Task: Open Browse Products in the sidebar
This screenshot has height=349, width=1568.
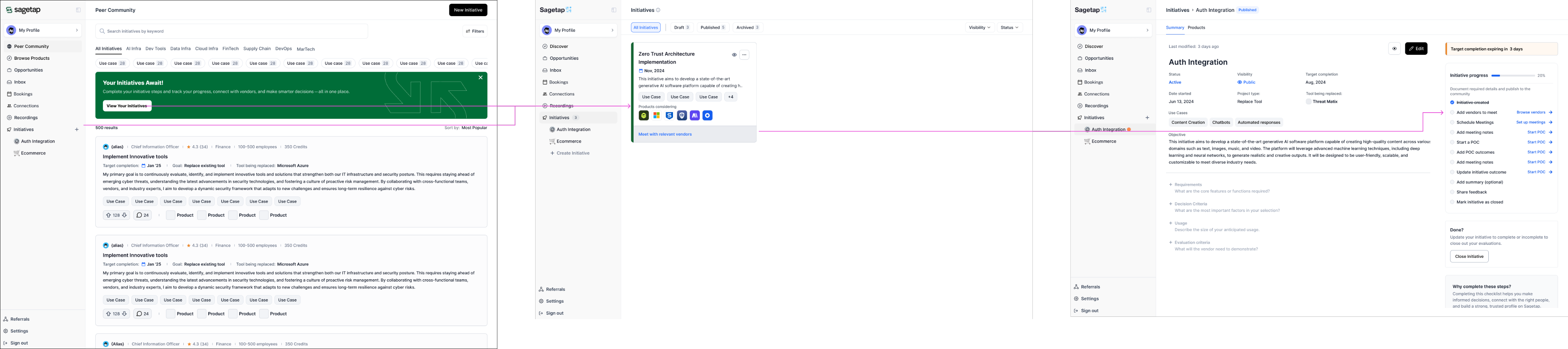Action: [32, 59]
